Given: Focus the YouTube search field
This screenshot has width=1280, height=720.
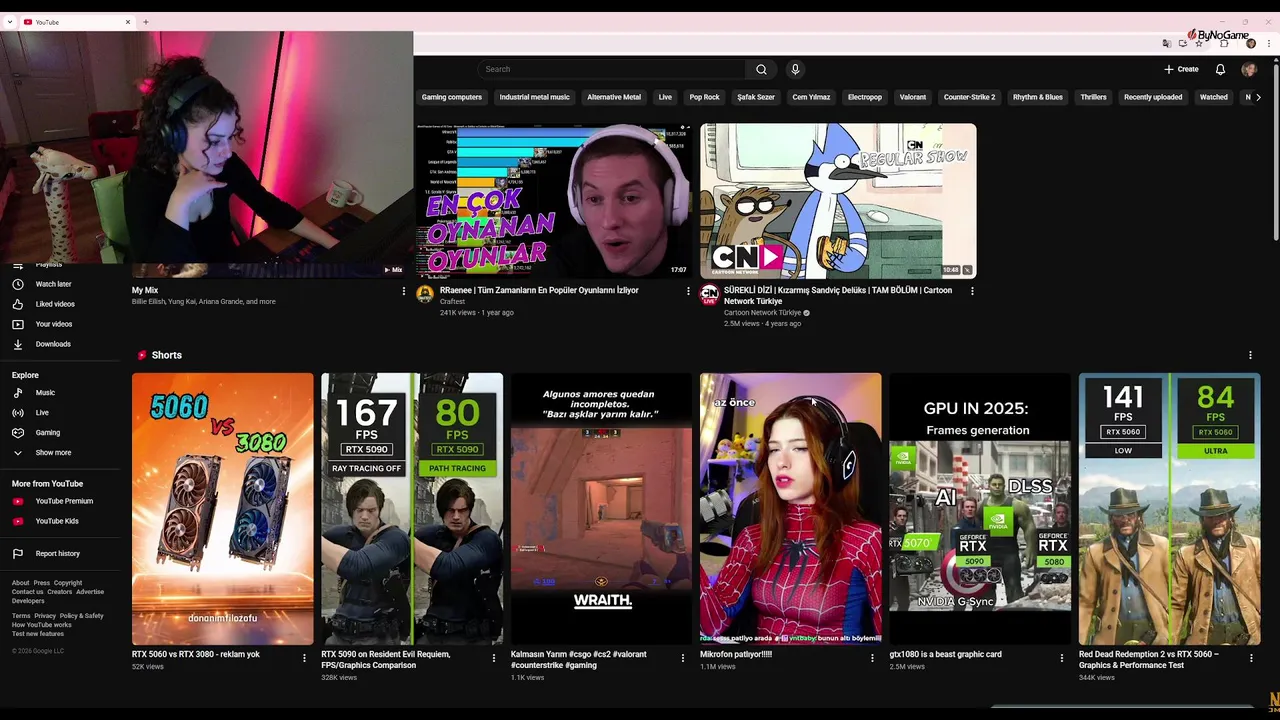Looking at the screenshot, I should (x=611, y=69).
